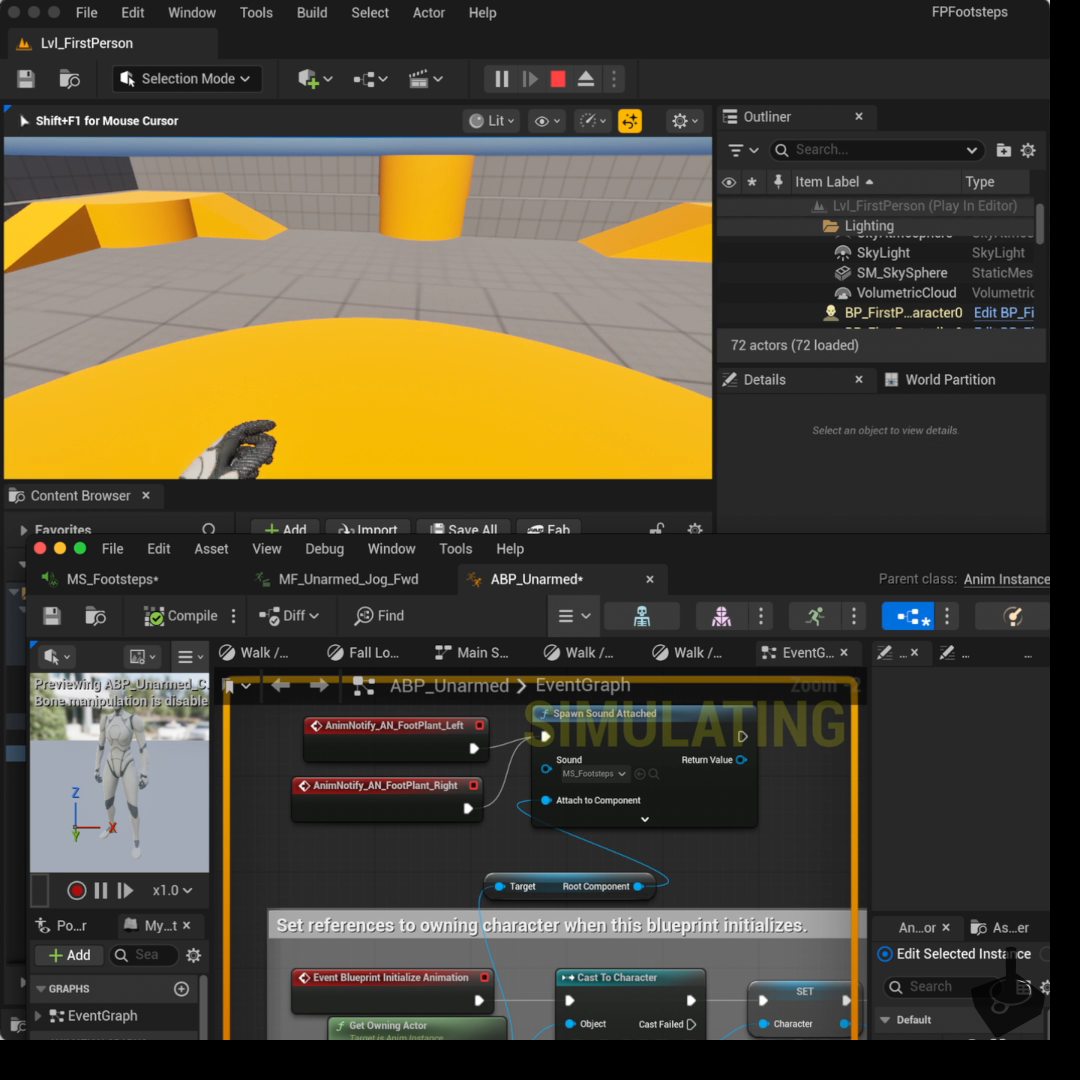The width and height of the screenshot is (1080, 1080).
Task: Open Anim Instance parent class link
Action: 1006,579
